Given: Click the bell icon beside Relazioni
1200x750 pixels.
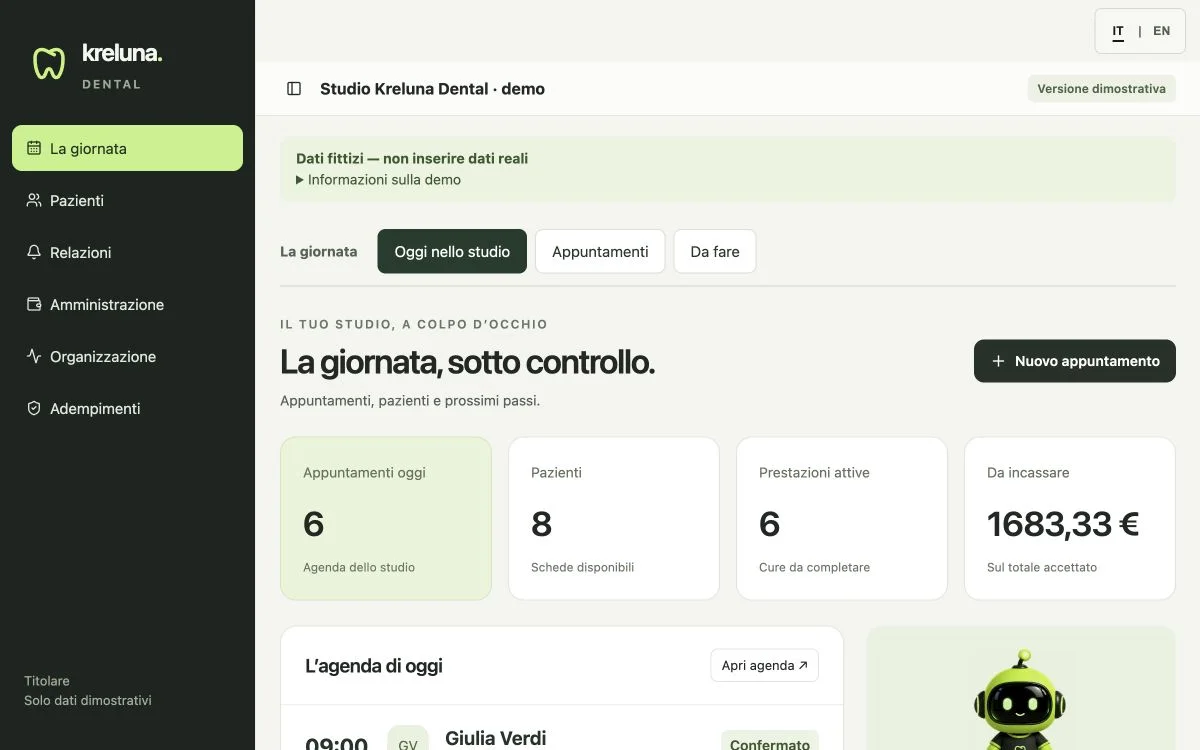Looking at the screenshot, I should pyautogui.click(x=34, y=252).
